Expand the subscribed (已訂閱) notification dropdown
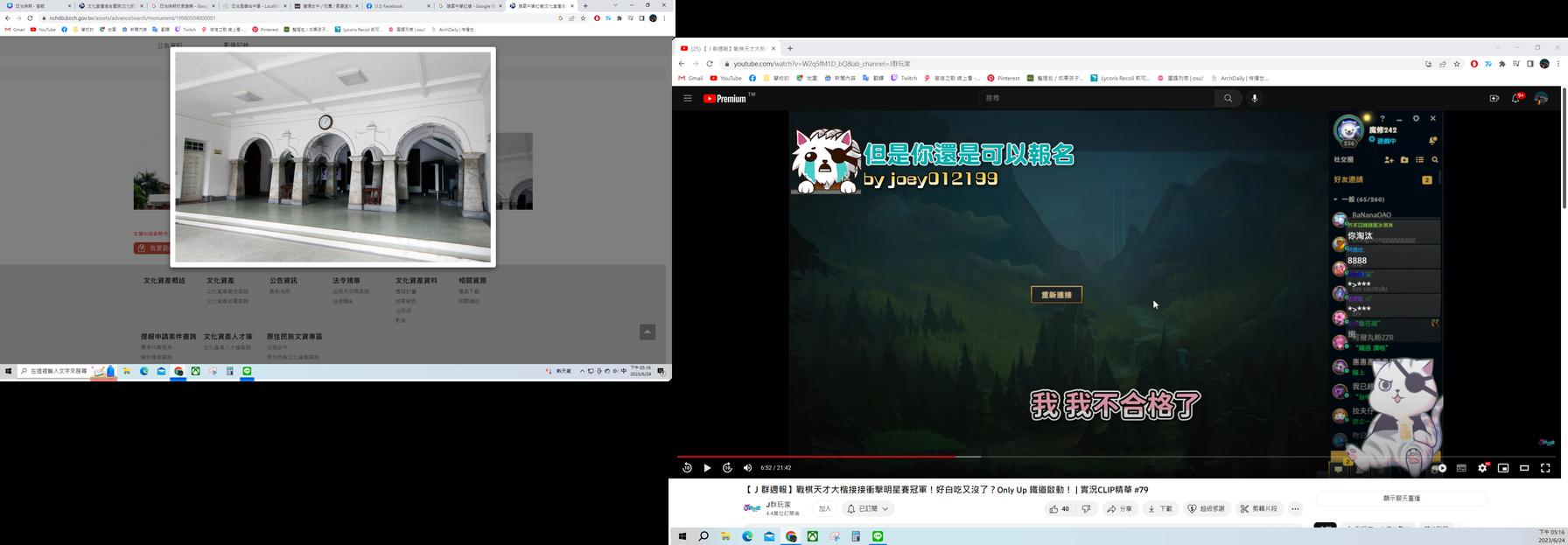 click(x=867, y=509)
